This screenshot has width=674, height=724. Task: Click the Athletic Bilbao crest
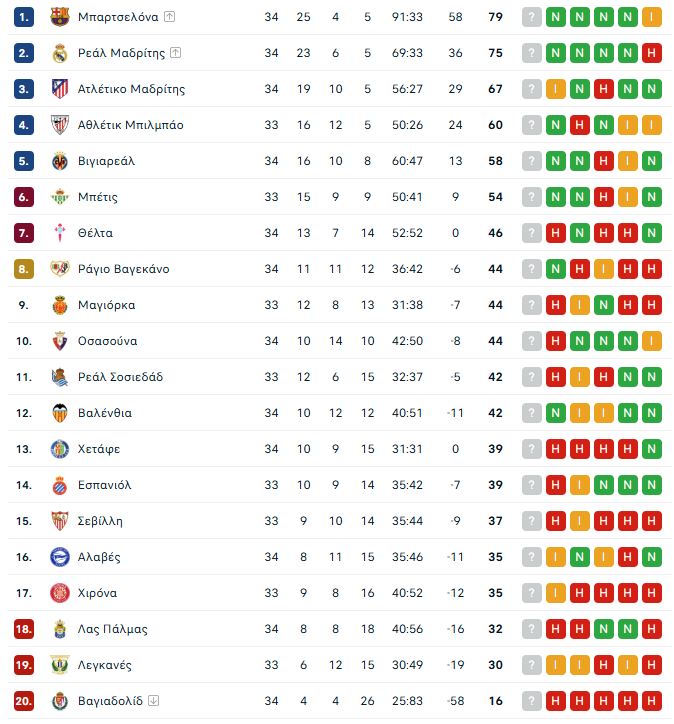pyautogui.click(x=60, y=125)
